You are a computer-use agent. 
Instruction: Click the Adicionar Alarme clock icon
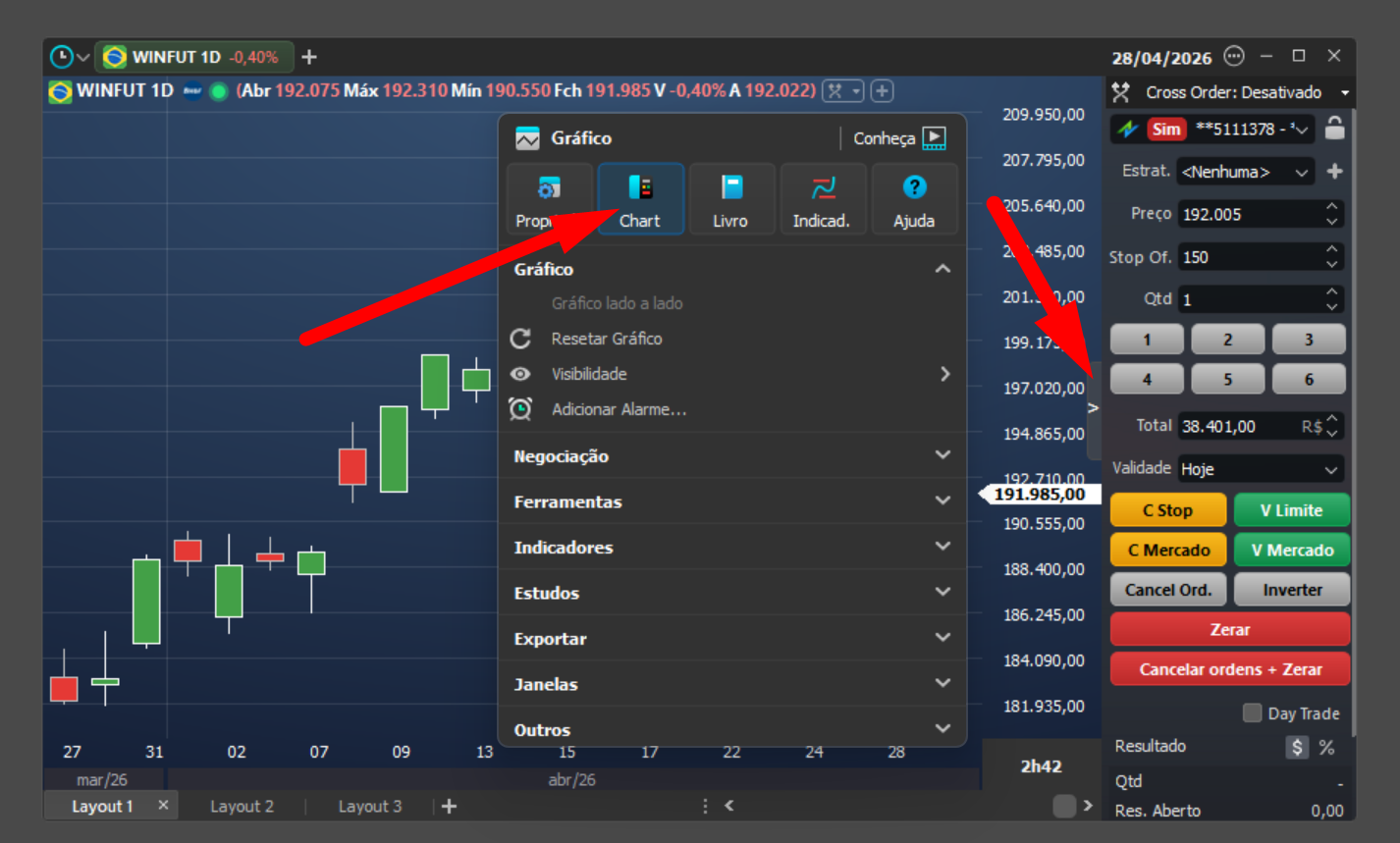520,409
